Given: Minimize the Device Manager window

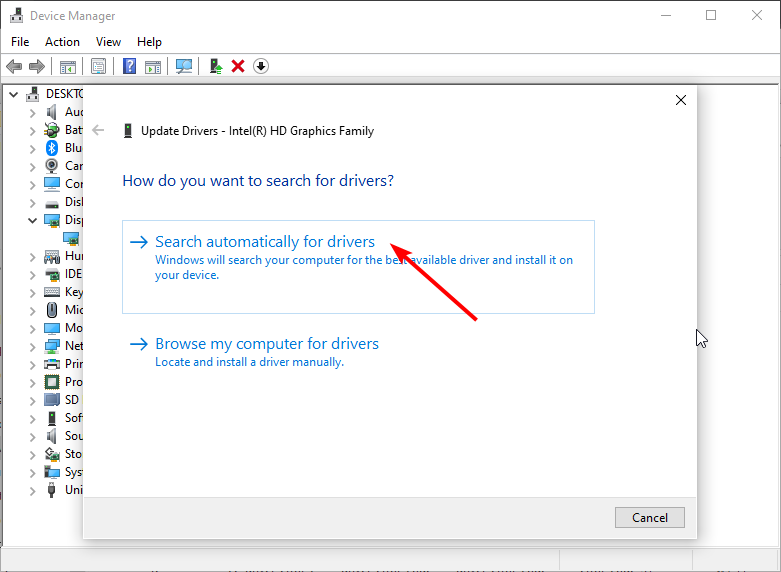Looking at the screenshot, I should click(x=665, y=15).
